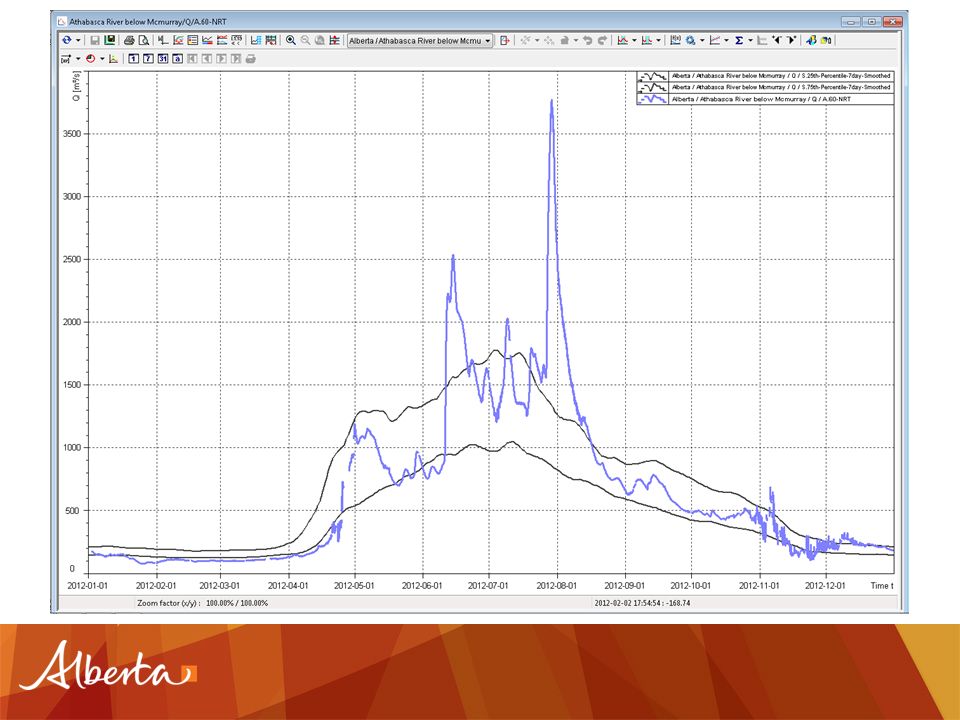Open the dropdown arrow beside the red clock icon
Image resolution: width=960 pixels, height=720 pixels.
tap(102, 59)
